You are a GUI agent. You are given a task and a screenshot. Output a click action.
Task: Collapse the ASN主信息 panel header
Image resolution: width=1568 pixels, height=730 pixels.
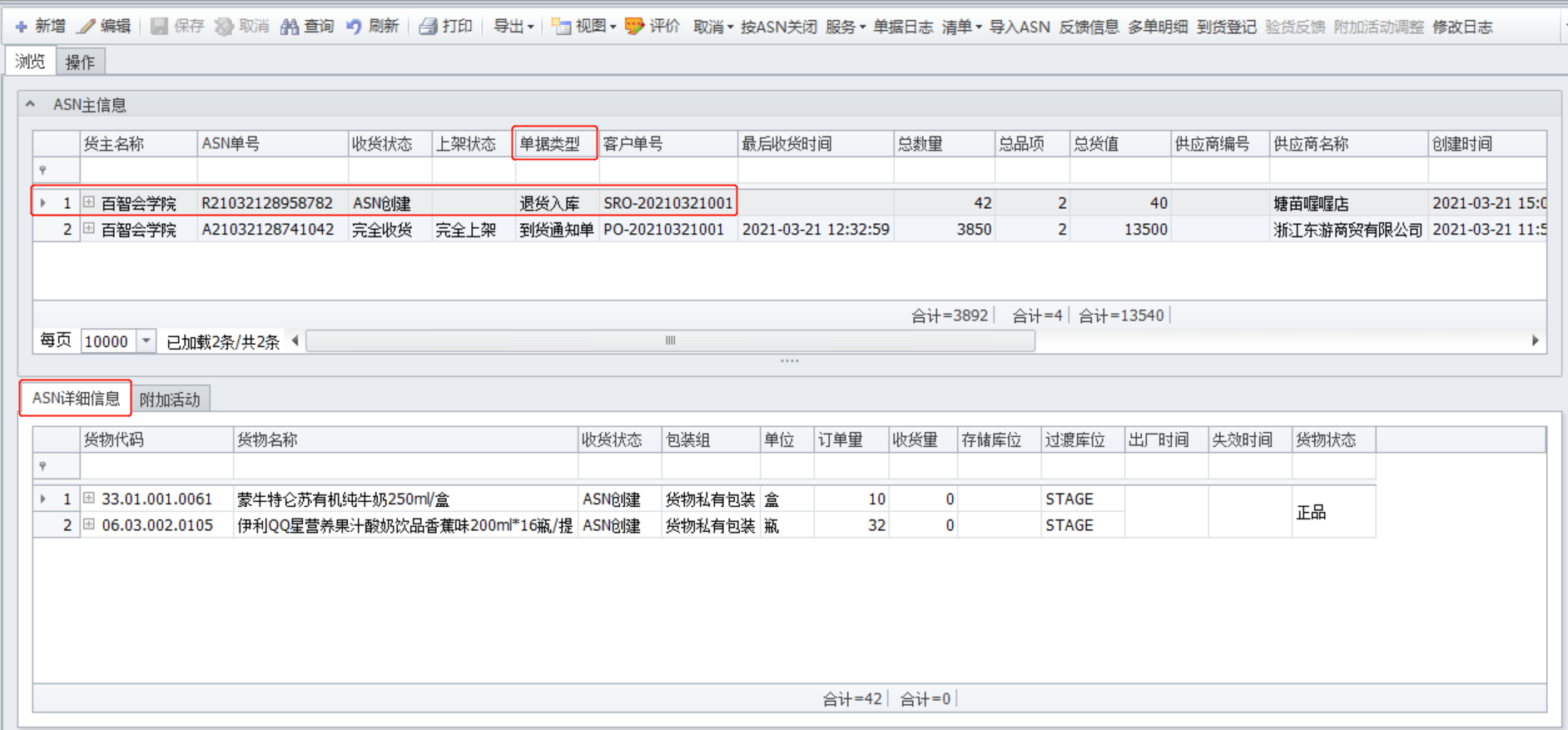click(x=31, y=105)
